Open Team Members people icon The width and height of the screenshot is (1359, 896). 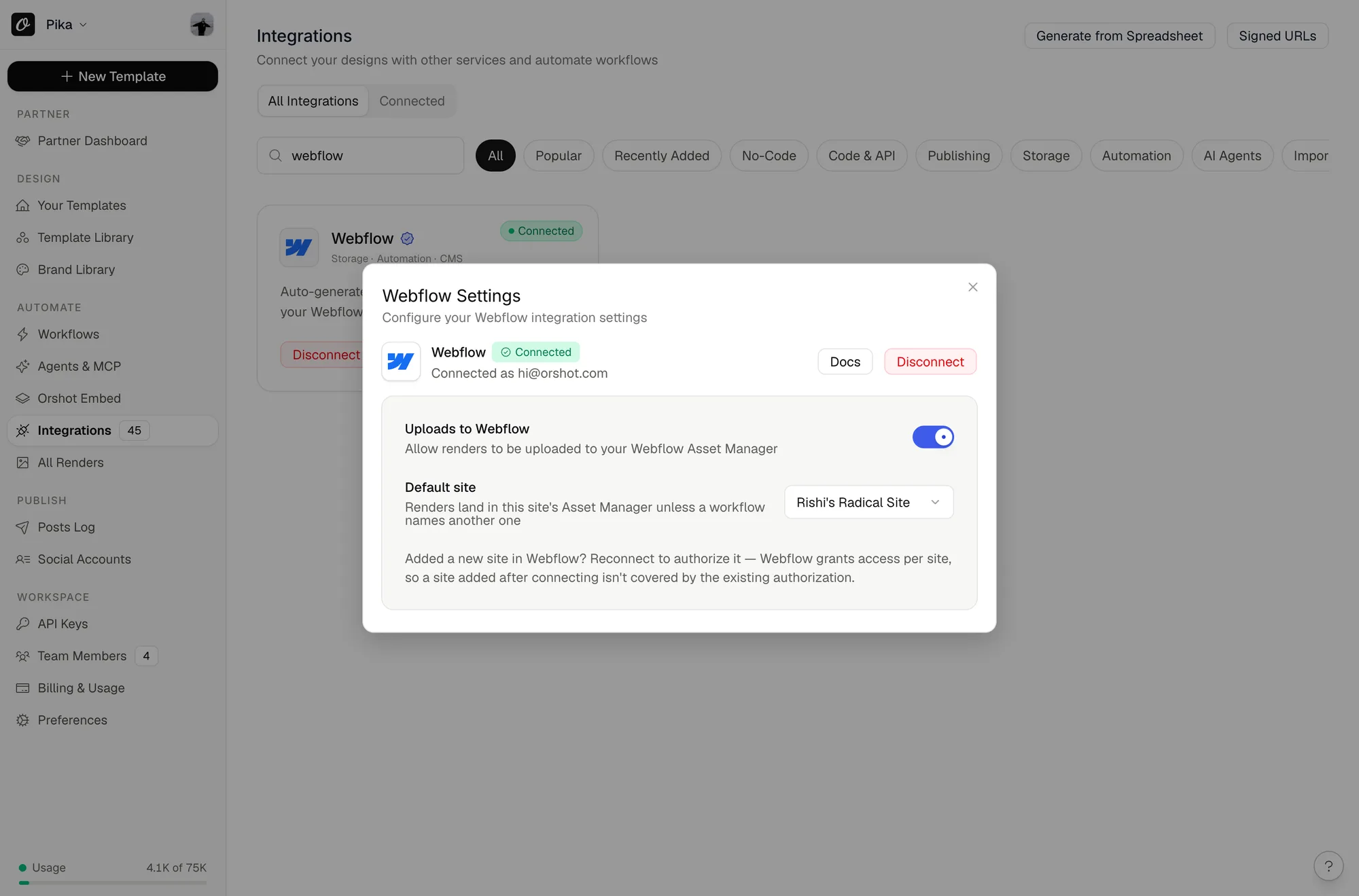pos(23,656)
